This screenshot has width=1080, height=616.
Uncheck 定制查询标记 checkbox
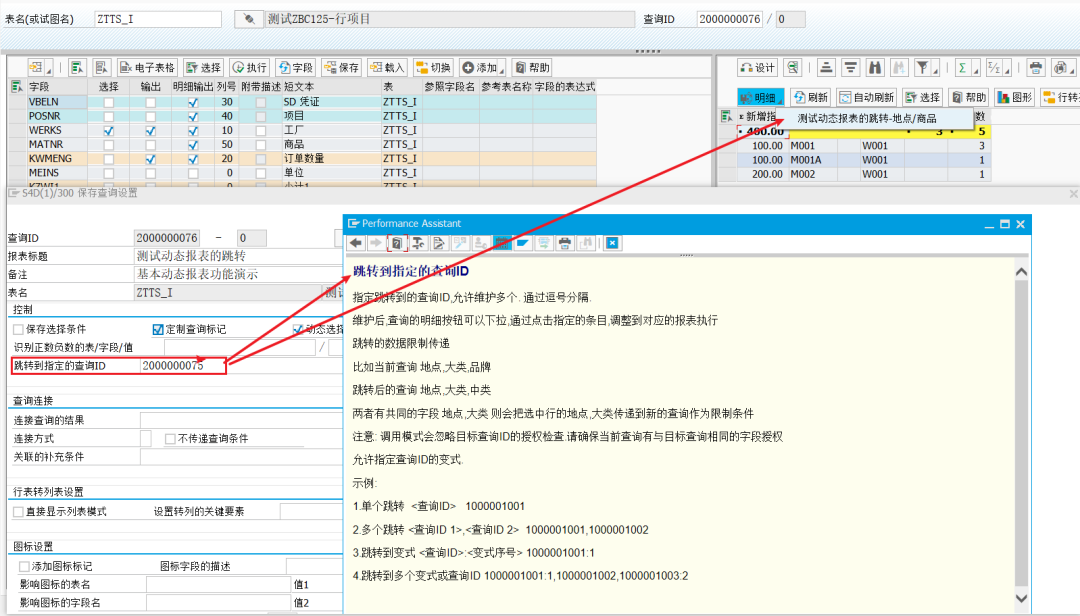coord(158,329)
